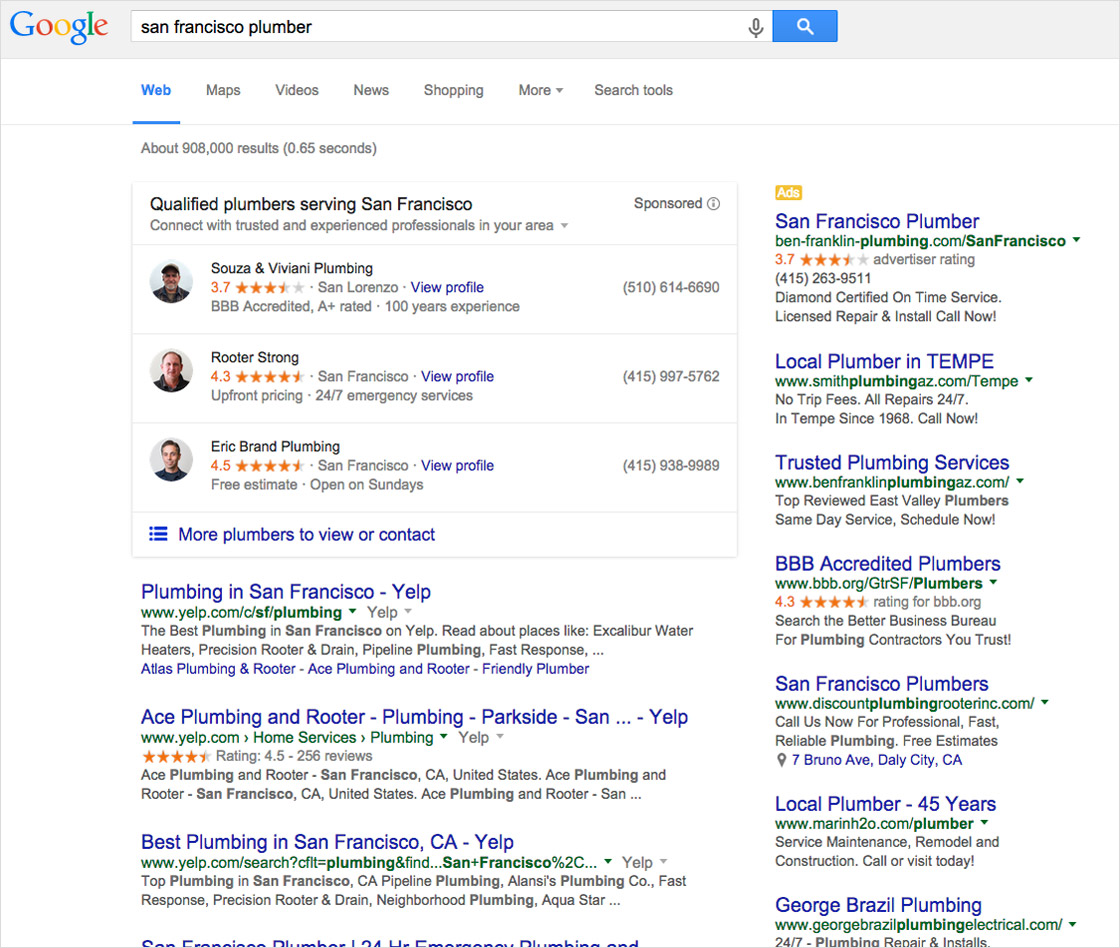Open Trusted Plumbing Services ad
1120x948 pixels.
coord(892,462)
